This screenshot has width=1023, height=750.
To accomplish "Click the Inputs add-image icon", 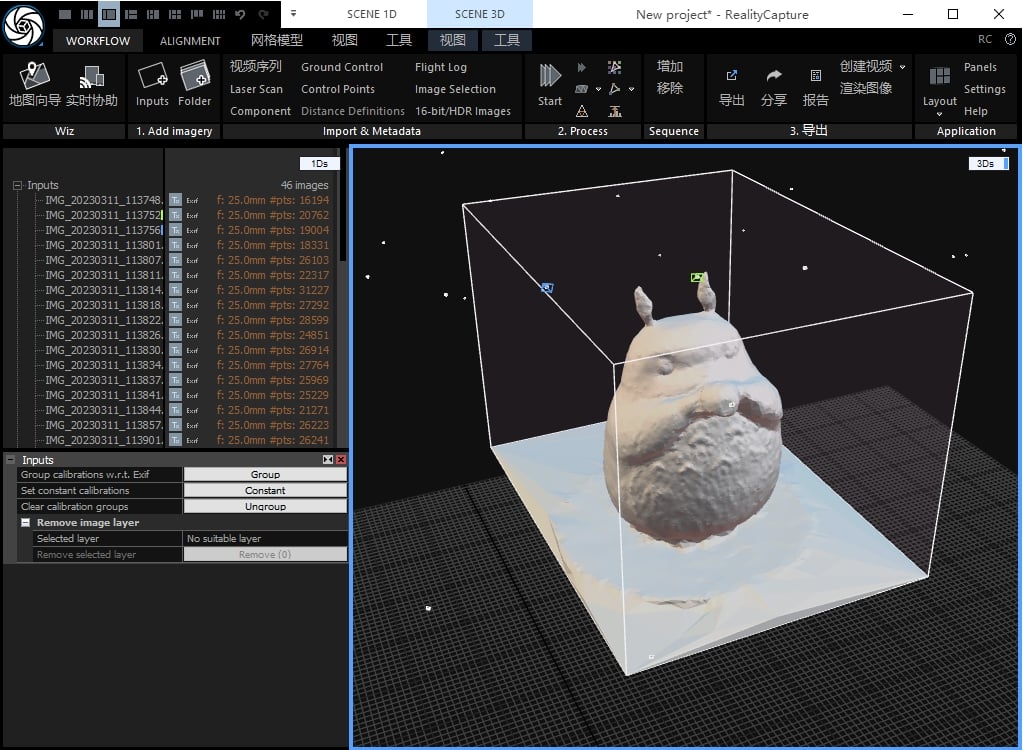I will point(153,75).
